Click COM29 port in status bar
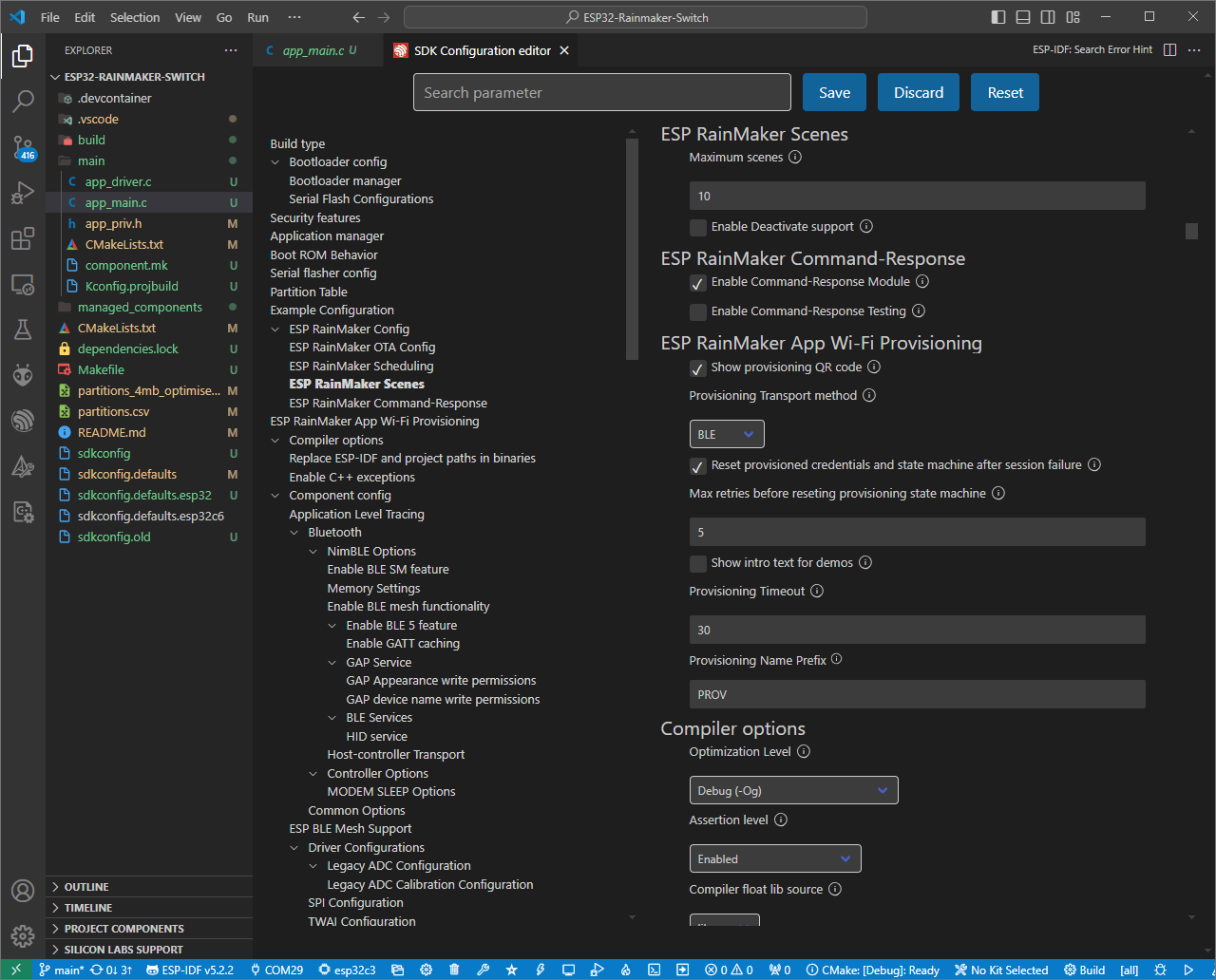Image resolution: width=1216 pixels, height=980 pixels. click(x=276, y=970)
